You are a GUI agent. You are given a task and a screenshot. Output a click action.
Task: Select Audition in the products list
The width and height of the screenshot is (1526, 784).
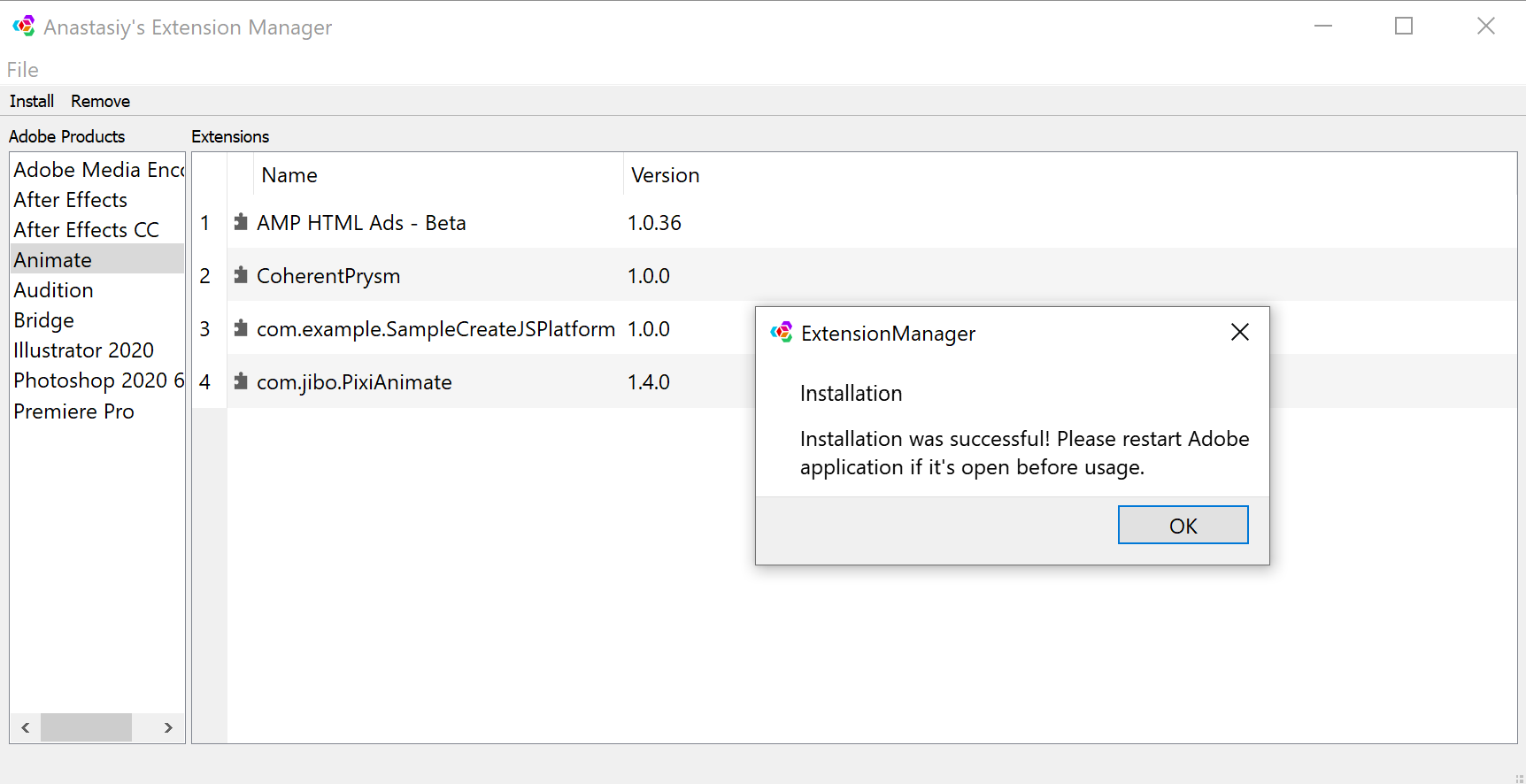(97, 289)
